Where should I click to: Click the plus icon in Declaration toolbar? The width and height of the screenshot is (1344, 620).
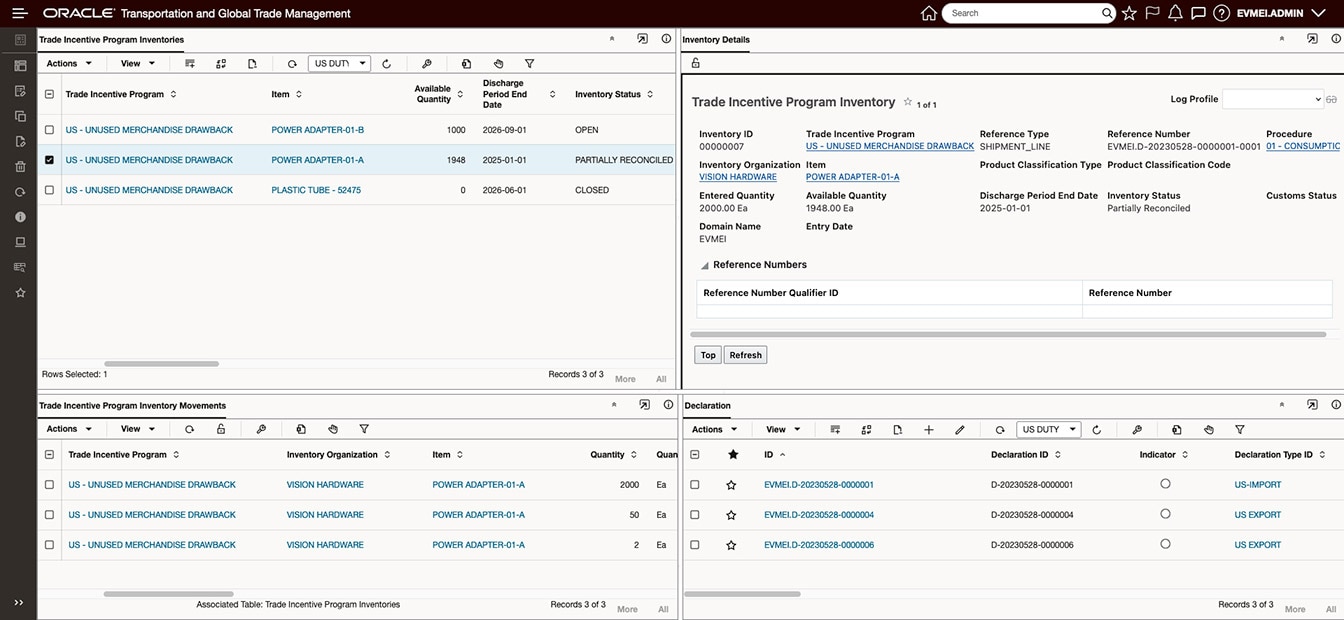pos(929,429)
